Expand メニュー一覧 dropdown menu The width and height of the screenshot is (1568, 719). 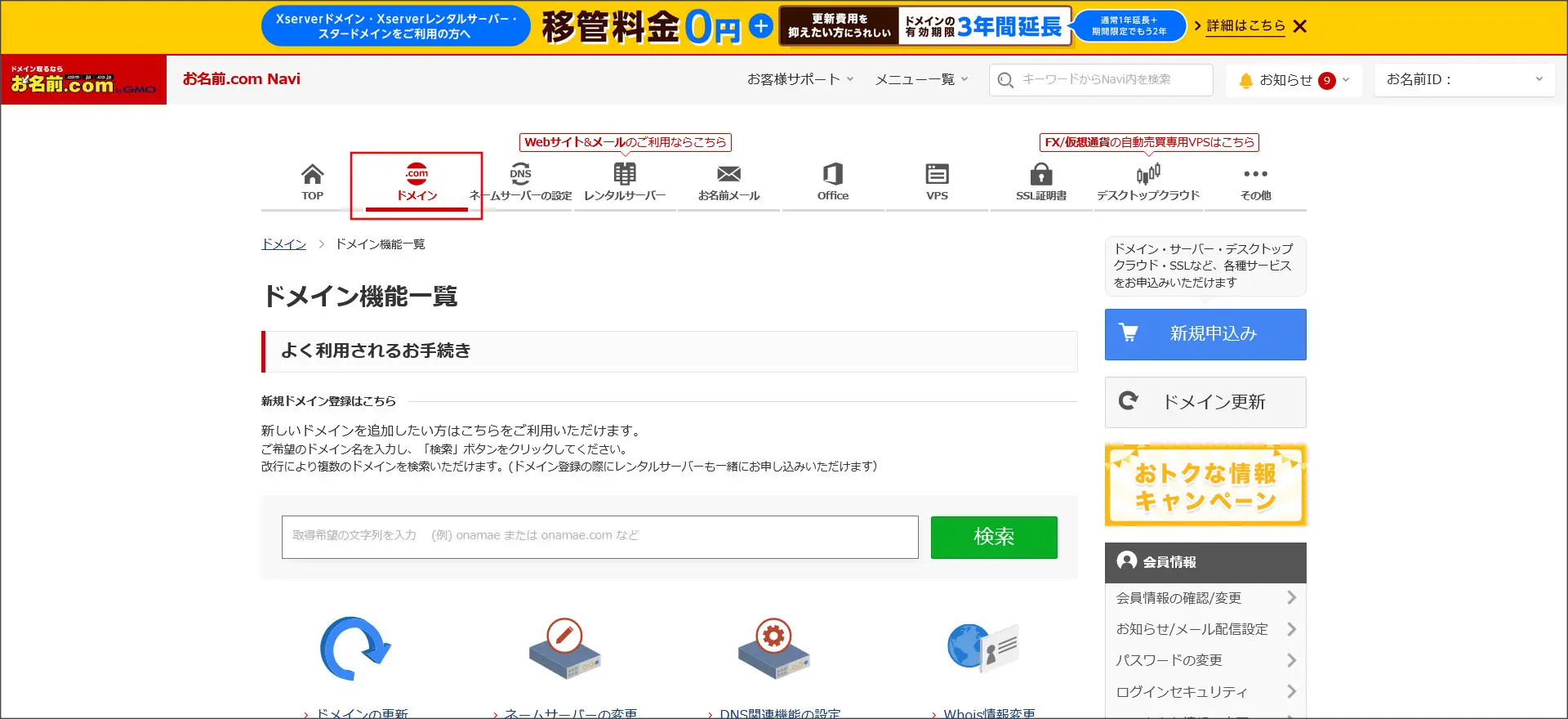tap(921, 79)
